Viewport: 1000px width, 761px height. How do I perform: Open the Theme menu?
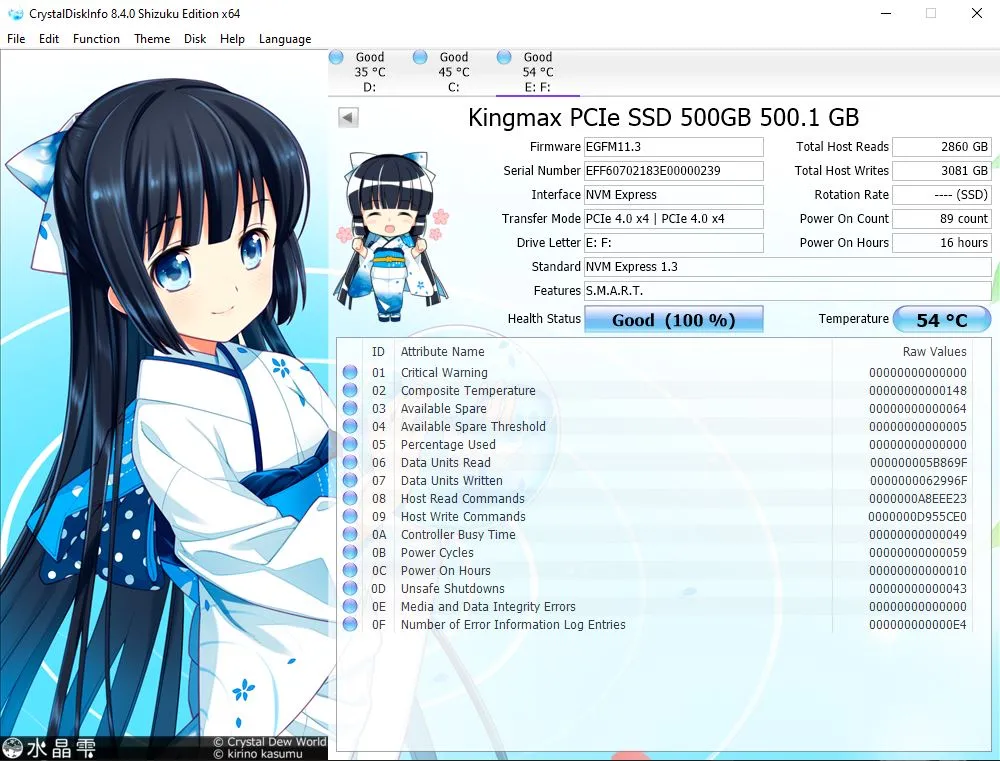click(x=152, y=39)
